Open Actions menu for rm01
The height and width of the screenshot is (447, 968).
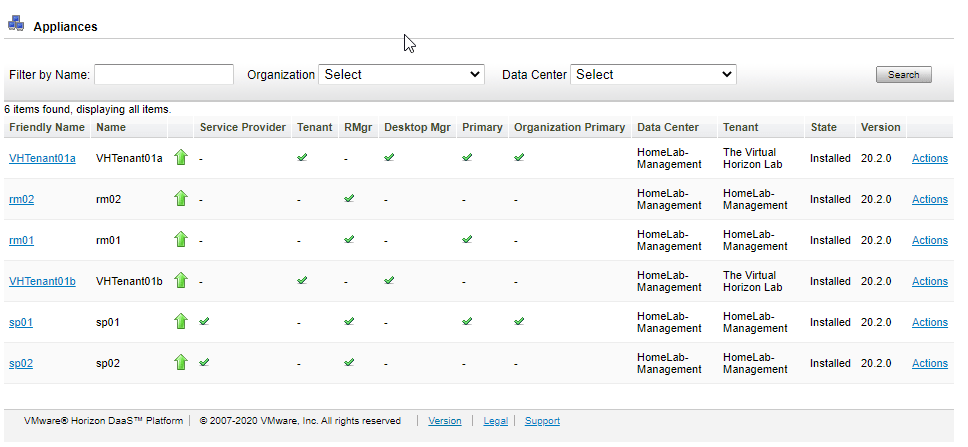pyautogui.click(x=929, y=240)
